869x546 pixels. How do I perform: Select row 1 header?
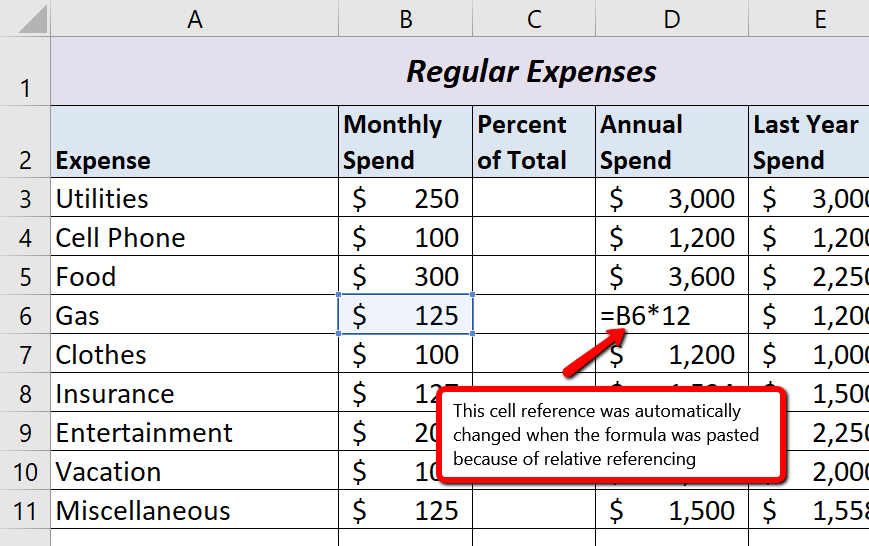[x=25, y=71]
